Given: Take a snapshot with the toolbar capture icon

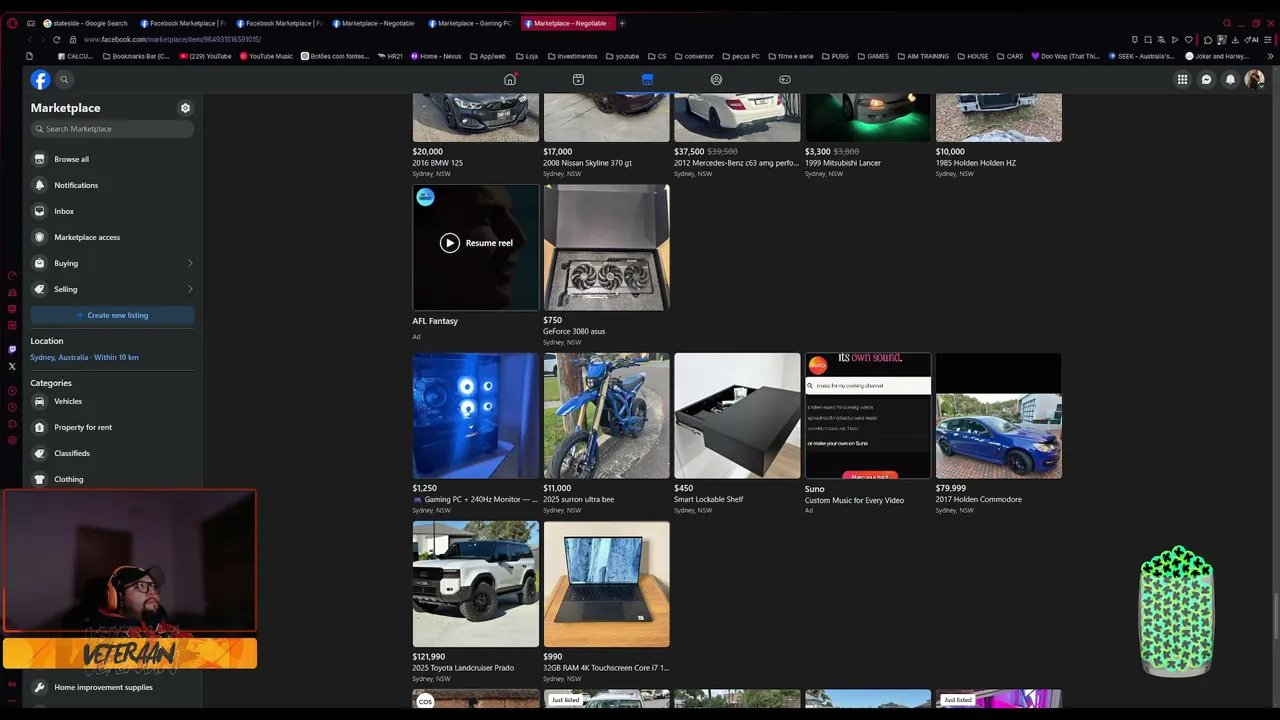Looking at the screenshot, I should [1147, 40].
